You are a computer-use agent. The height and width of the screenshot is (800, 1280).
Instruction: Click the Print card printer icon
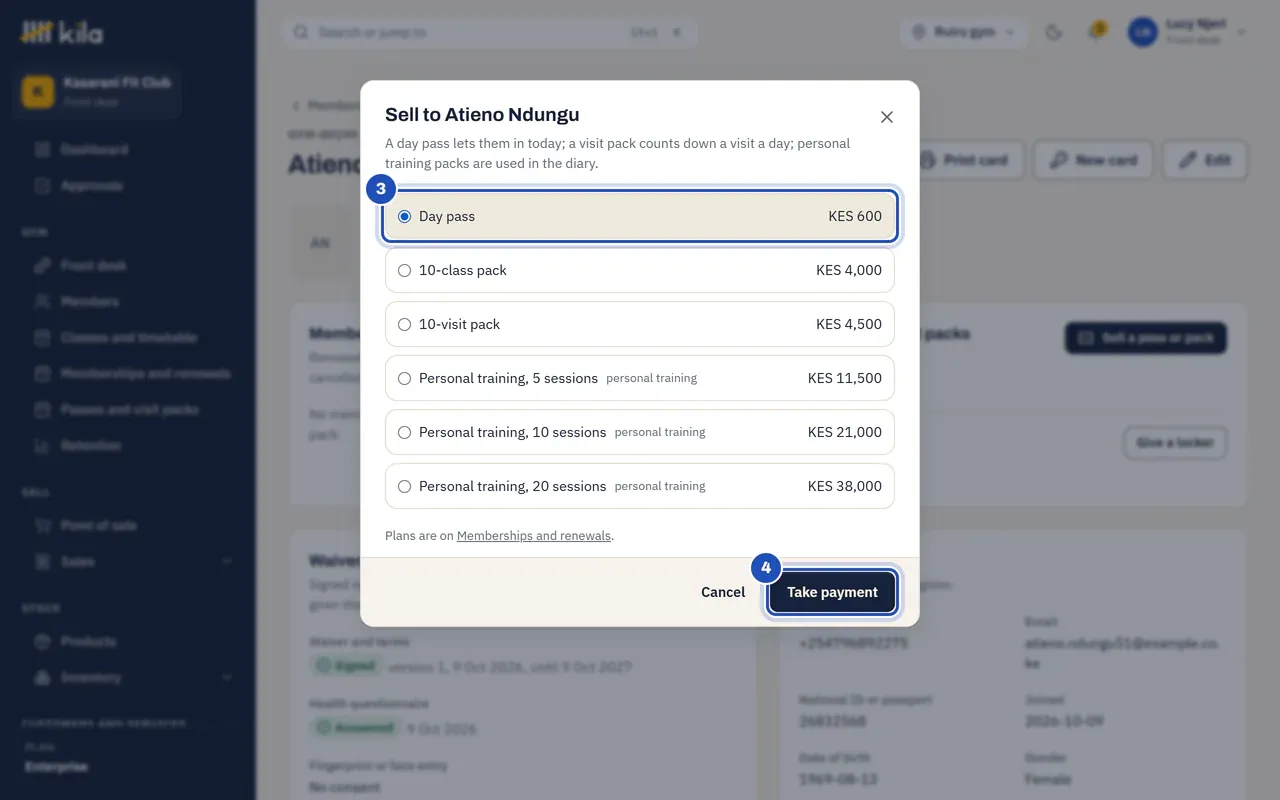927,160
